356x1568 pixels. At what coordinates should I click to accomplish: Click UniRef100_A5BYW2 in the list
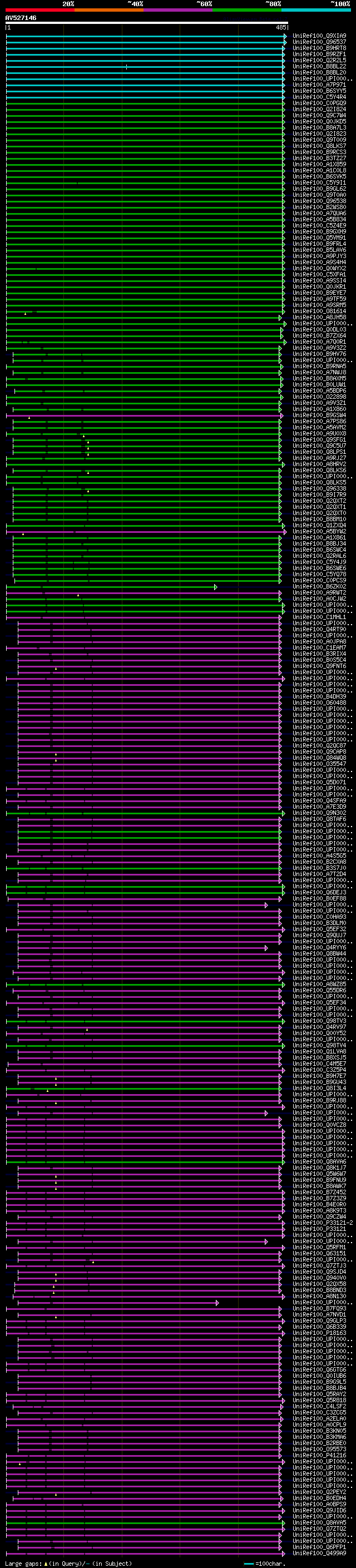pyautogui.click(x=319, y=531)
